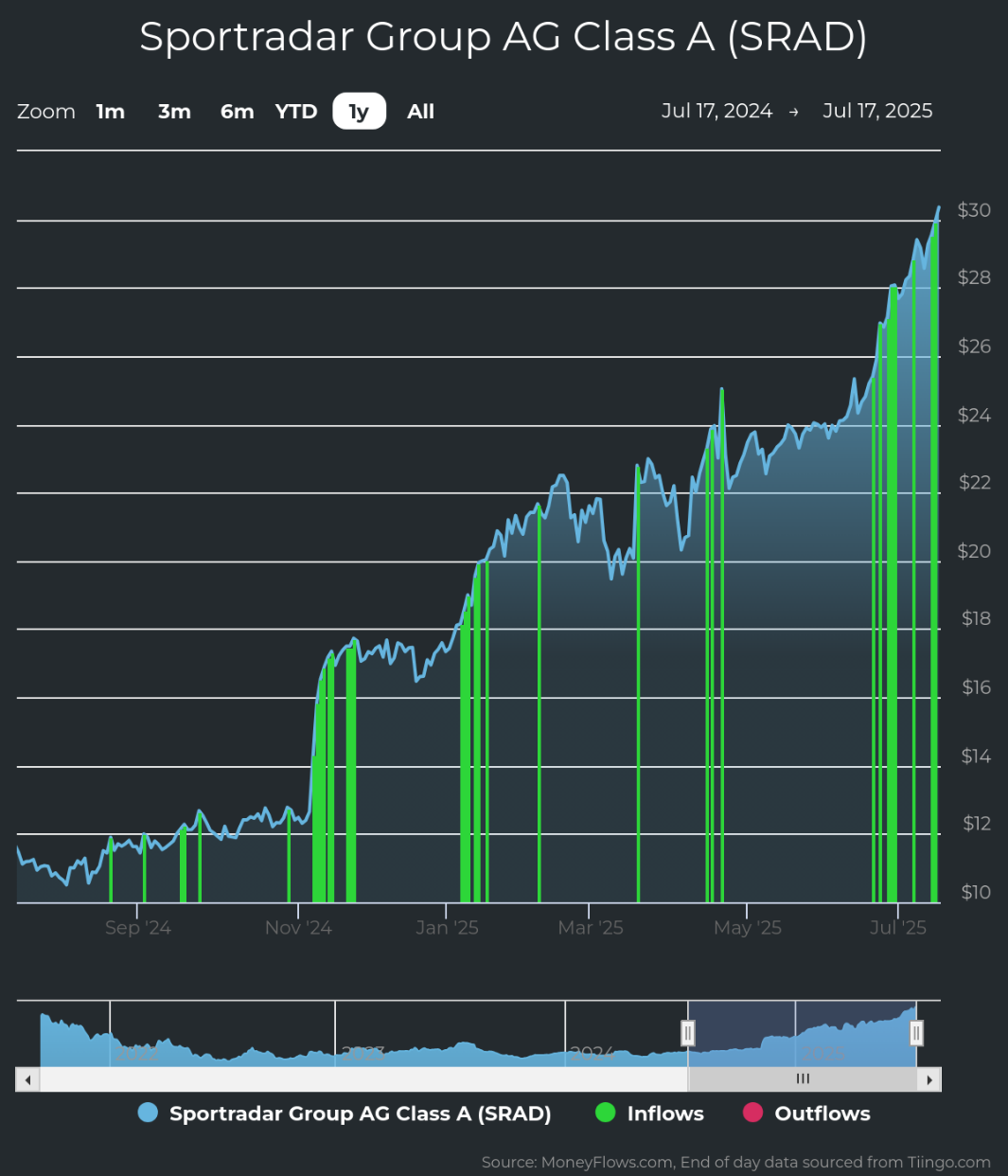
Task: Click the blue SRAD legend dot
Action: click(148, 1113)
